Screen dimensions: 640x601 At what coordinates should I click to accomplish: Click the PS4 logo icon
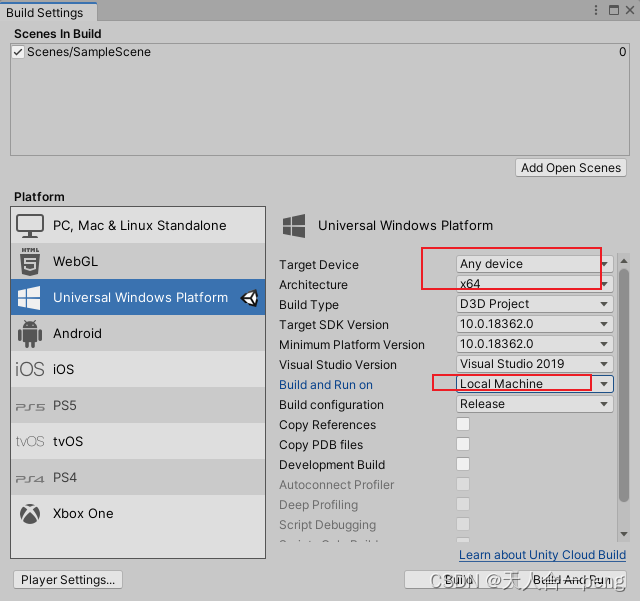coord(30,479)
